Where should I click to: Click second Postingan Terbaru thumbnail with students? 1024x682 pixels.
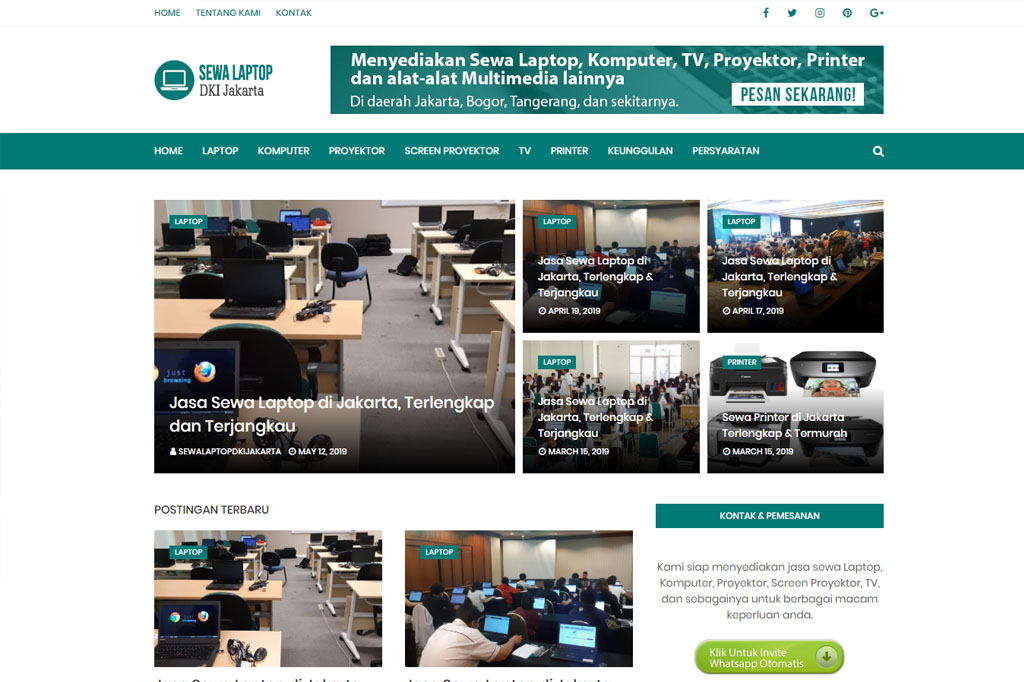click(519, 598)
